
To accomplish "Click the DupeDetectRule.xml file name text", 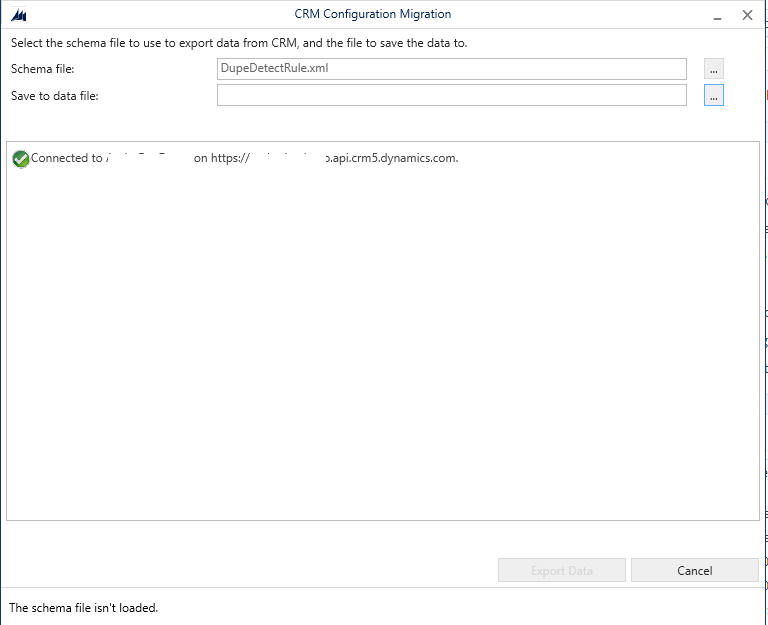I will pyautogui.click(x=274, y=69).
